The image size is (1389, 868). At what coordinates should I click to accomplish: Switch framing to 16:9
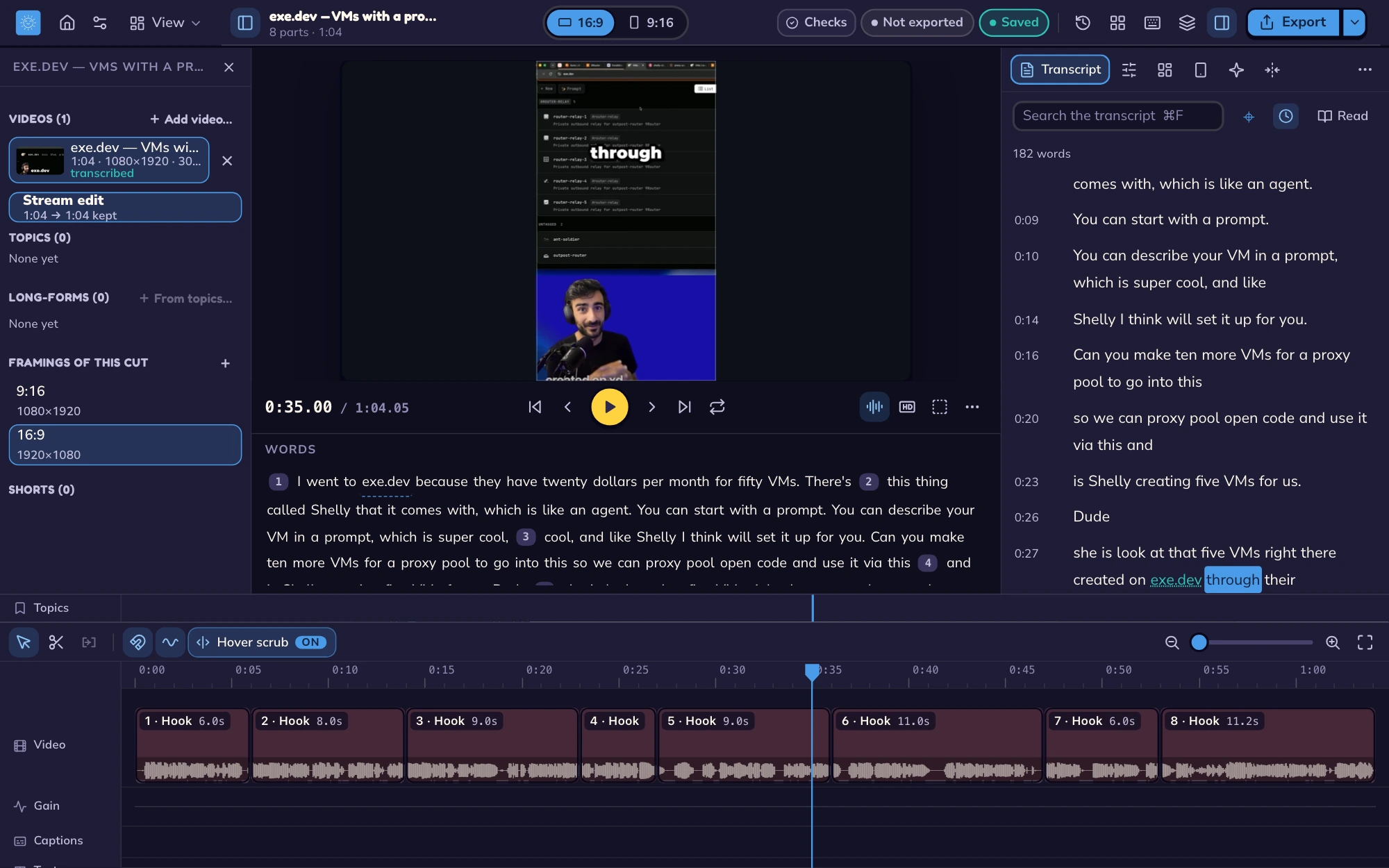[581, 22]
